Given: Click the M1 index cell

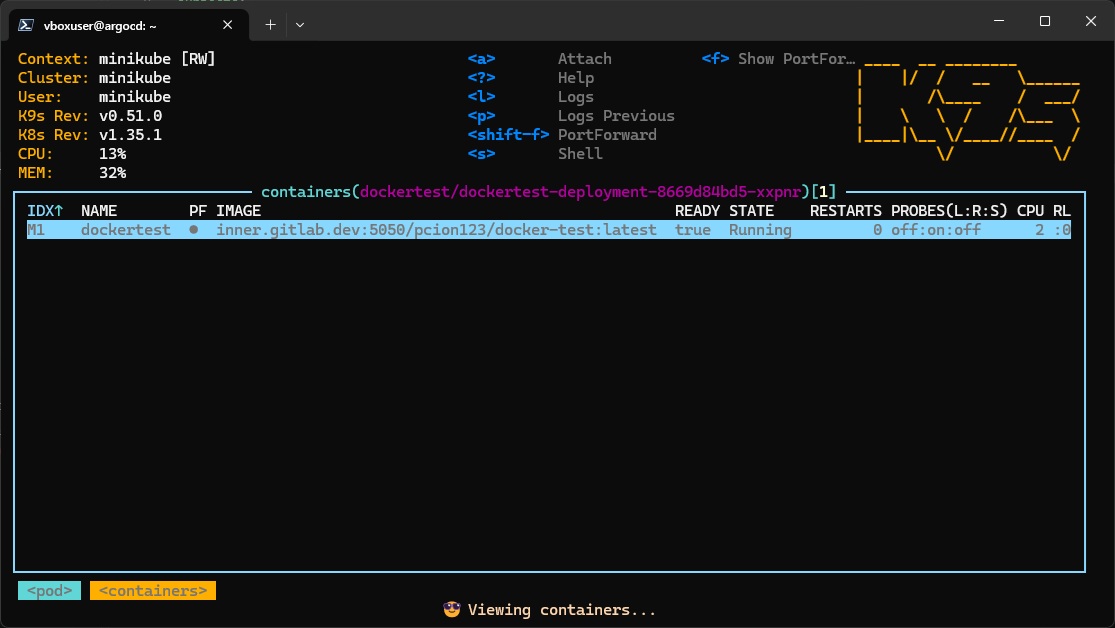Looking at the screenshot, I should point(36,230).
